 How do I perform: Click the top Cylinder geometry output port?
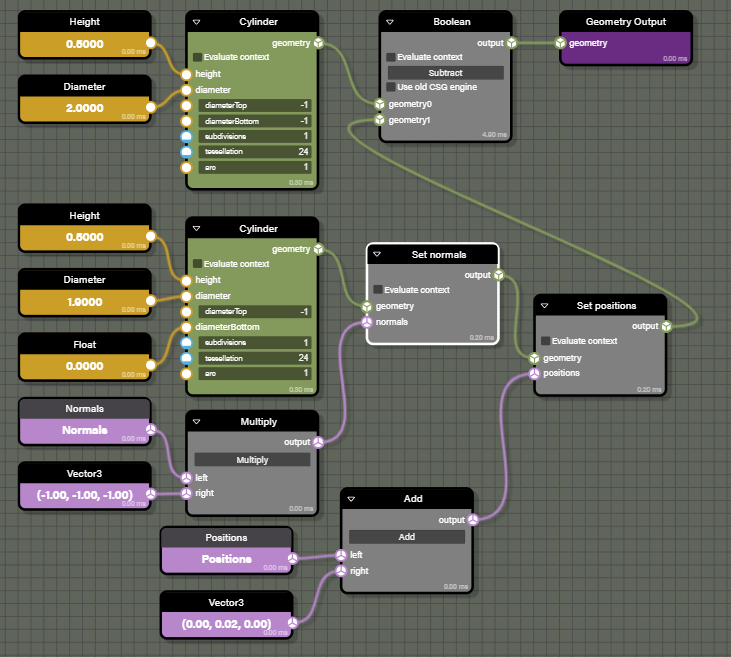coord(318,43)
